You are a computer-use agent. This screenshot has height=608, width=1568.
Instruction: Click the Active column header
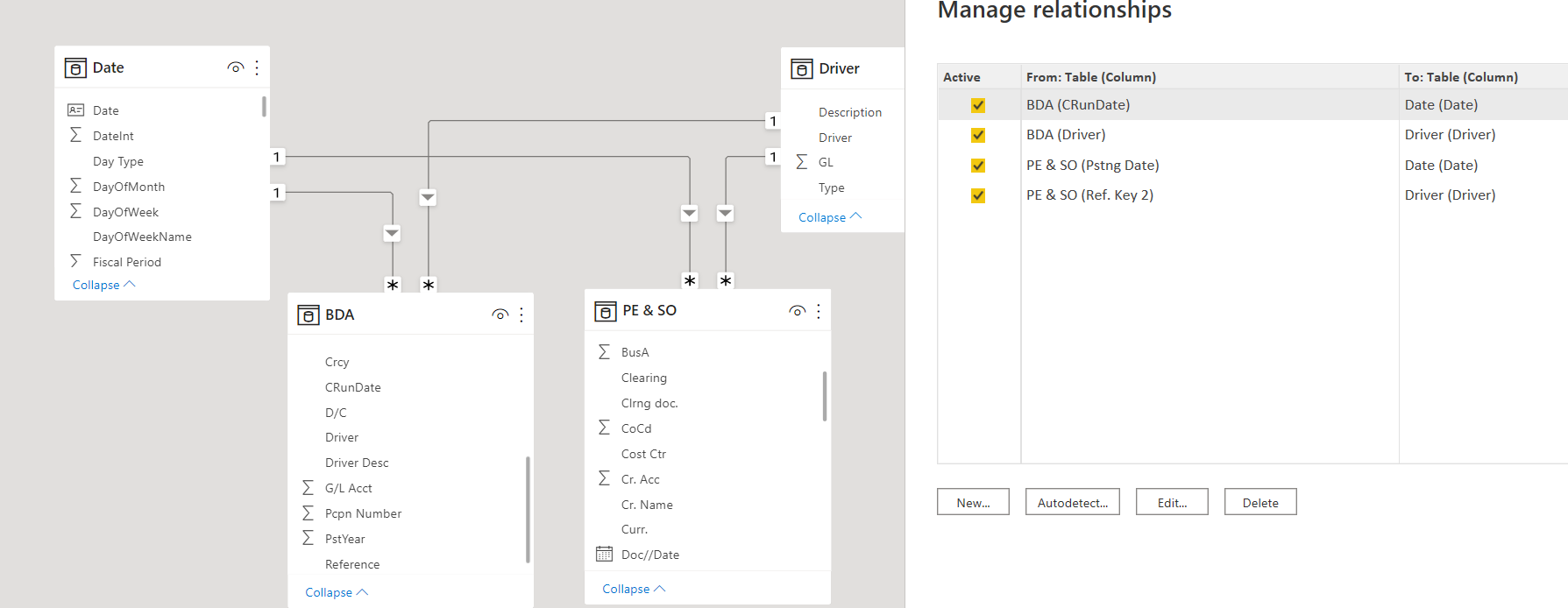tap(979, 77)
